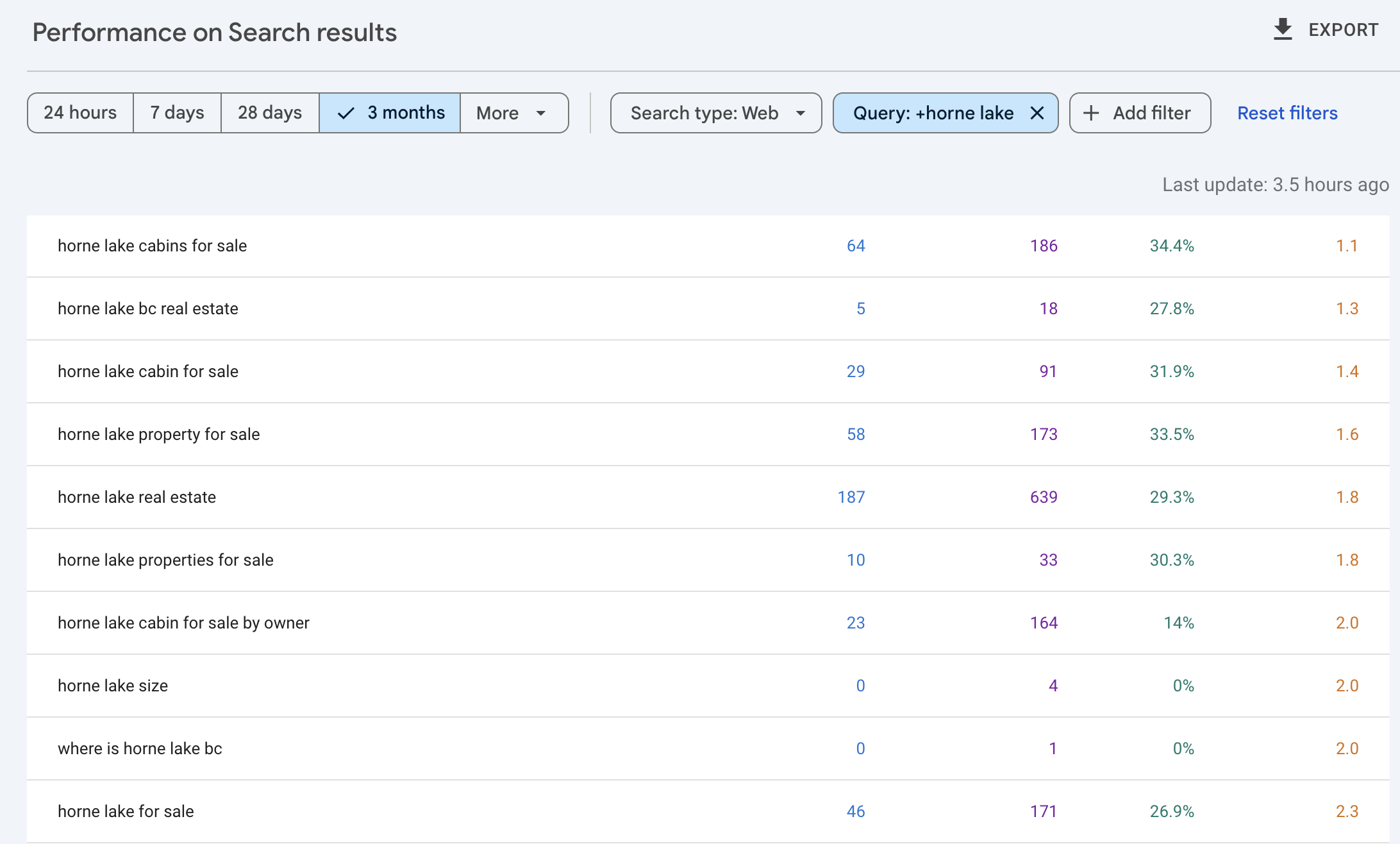Switch date range to 7 days

(x=177, y=113)
